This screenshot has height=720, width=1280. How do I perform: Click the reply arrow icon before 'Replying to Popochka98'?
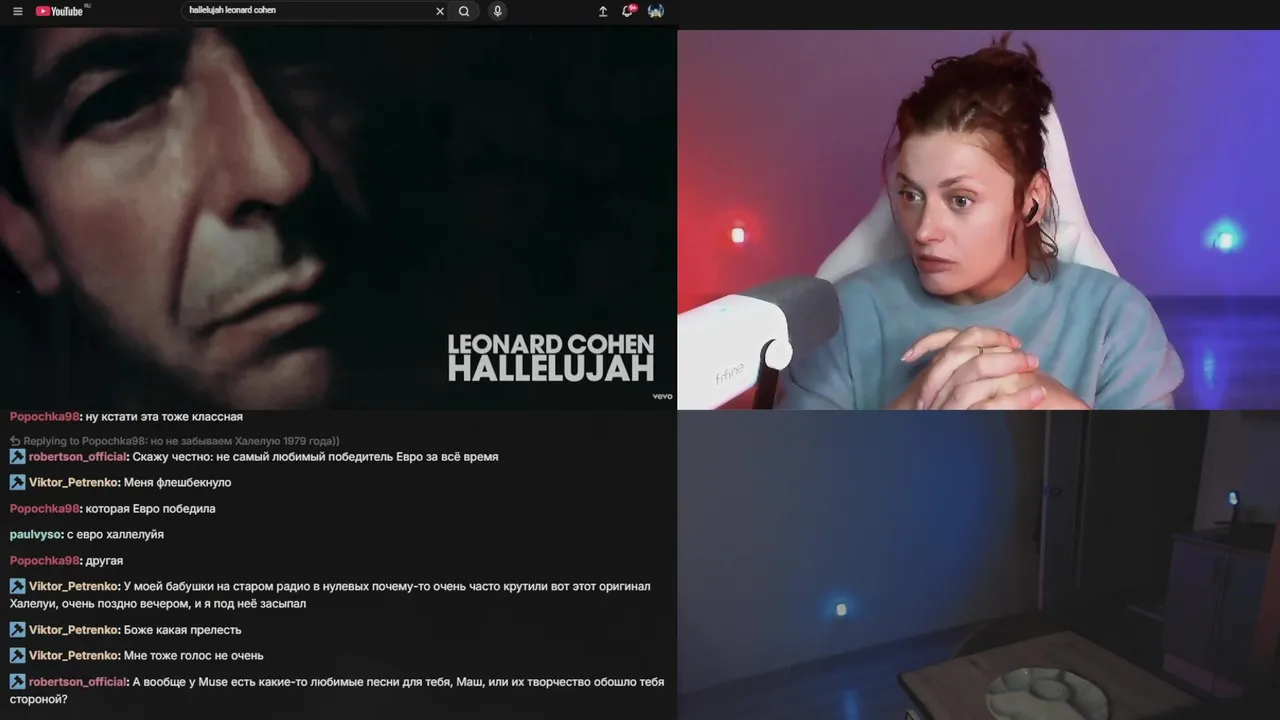click(x=15, y=441)
